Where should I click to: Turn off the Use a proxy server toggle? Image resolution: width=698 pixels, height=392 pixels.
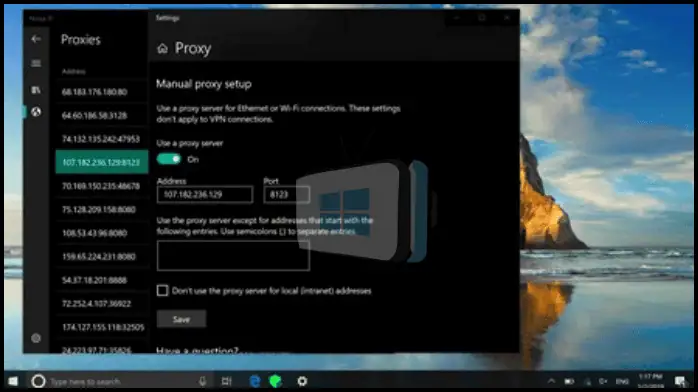coord(169,159)
